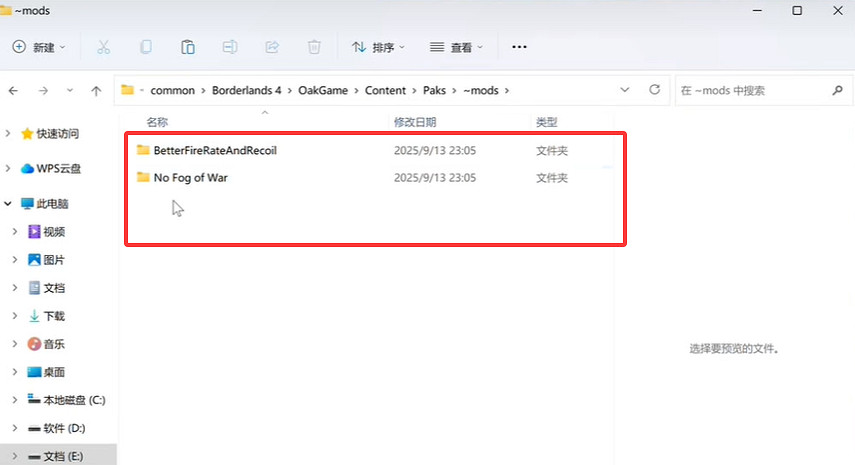
Task: Click the Copy icon in toolbar
Action: tap(146, 47)
